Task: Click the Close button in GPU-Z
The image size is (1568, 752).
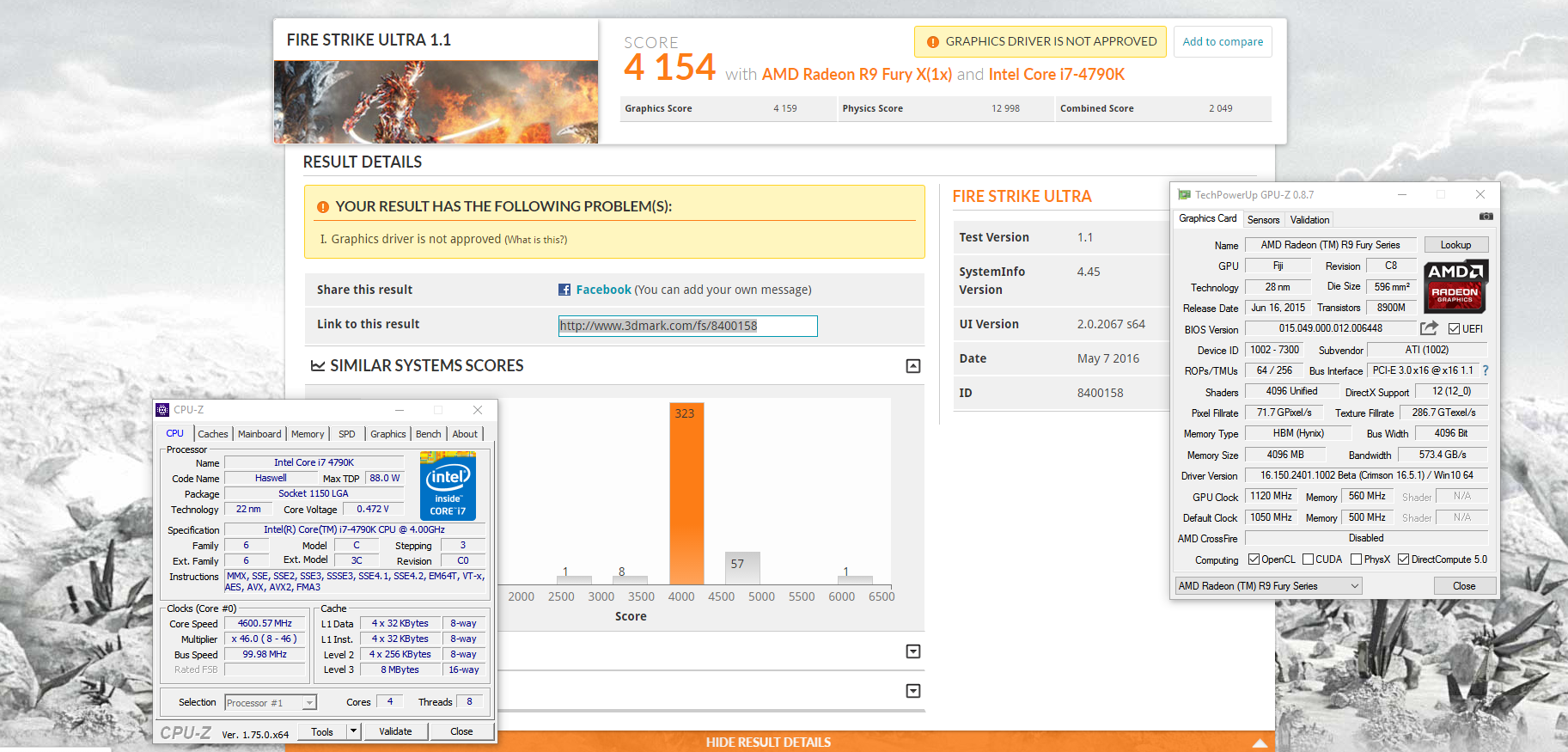Action: [x=1465, y=586]
